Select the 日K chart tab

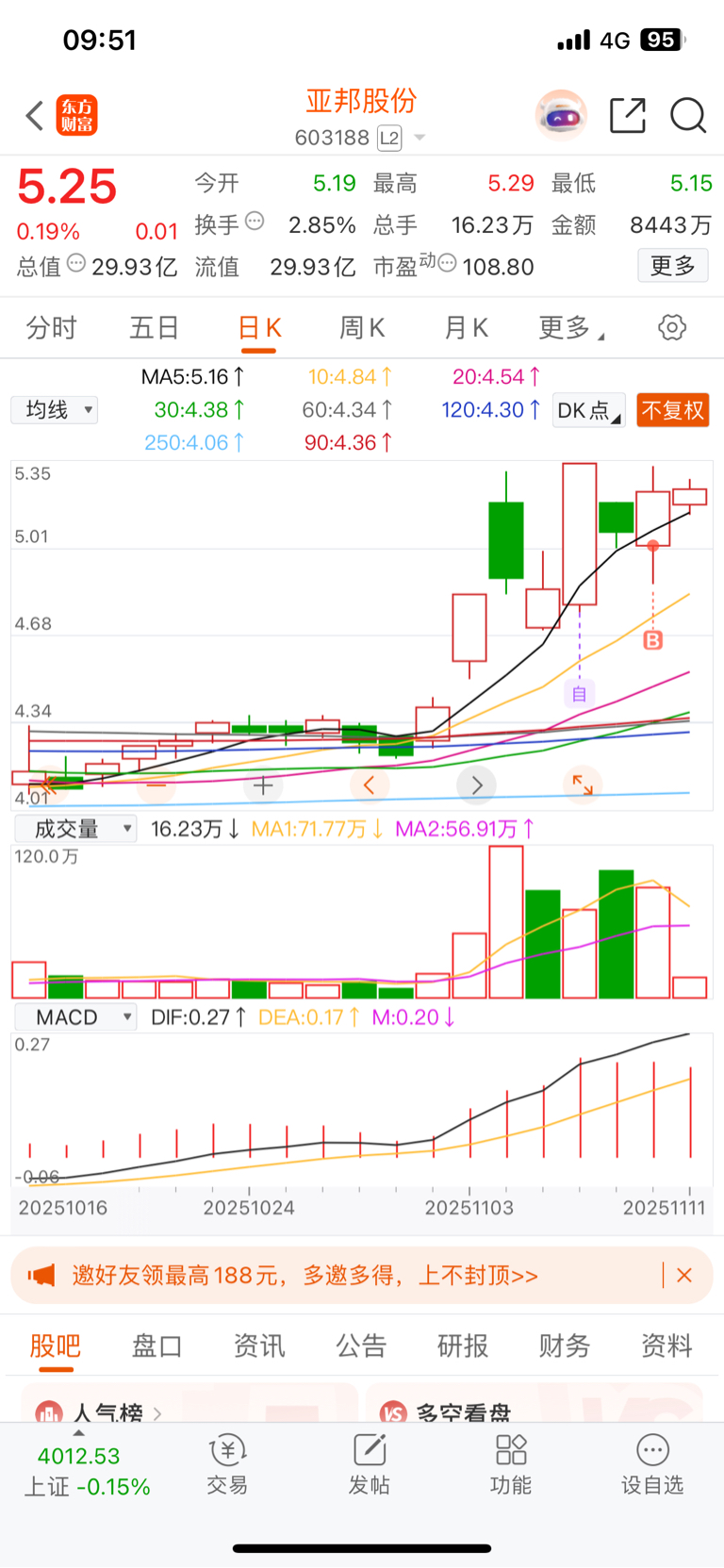click(x=259, y=328)
